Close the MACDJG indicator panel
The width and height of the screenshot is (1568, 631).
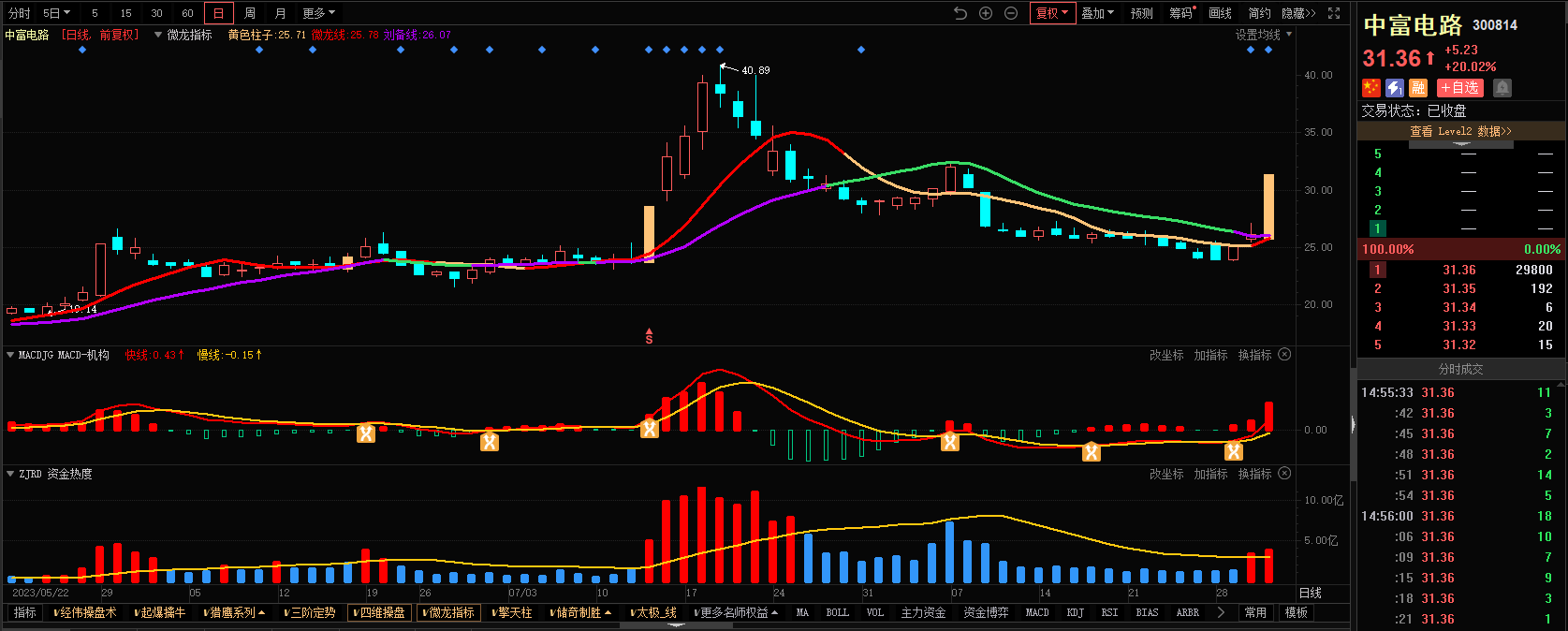(x=1284, y=355)
